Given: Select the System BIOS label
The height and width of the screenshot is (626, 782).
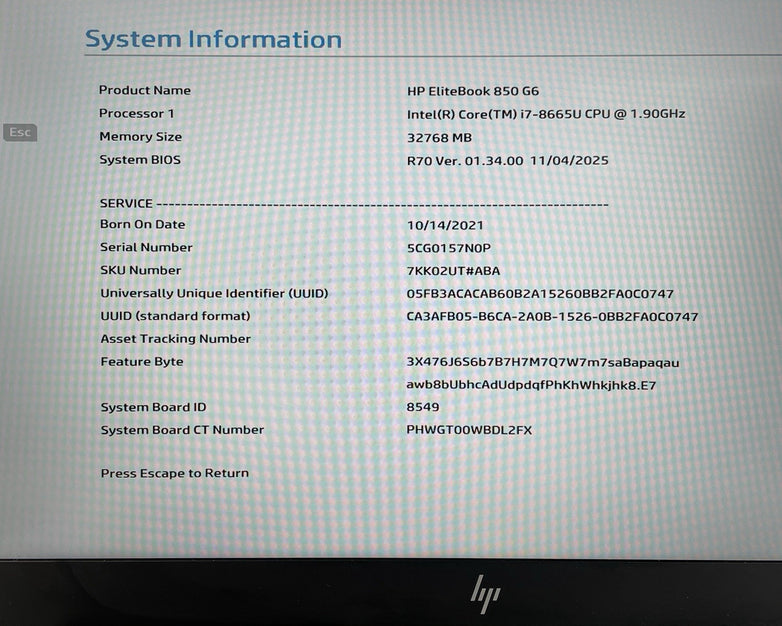Looking at the screenshot, I should (x=140, y=160).
